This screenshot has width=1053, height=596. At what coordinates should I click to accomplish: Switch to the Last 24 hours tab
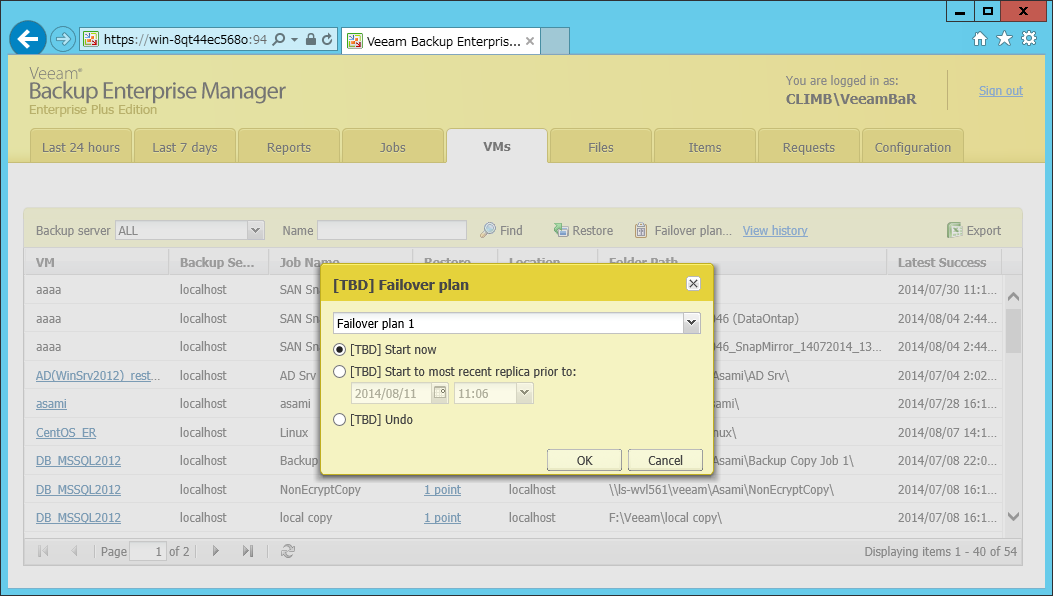click(81, 147)
